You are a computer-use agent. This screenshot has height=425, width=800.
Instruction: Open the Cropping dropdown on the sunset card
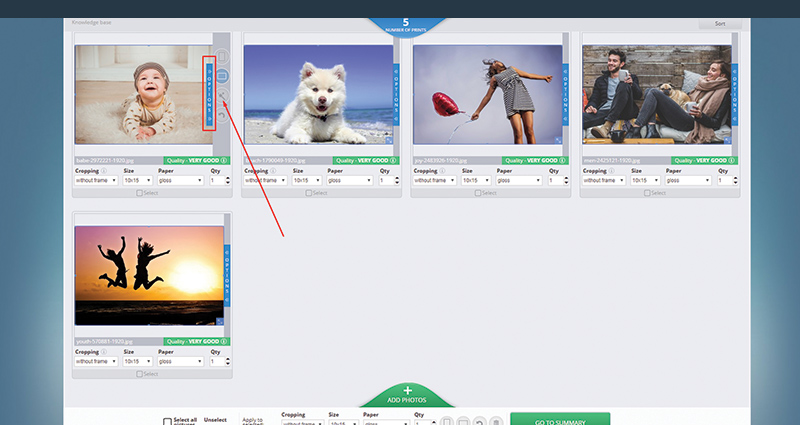point(96,361)
